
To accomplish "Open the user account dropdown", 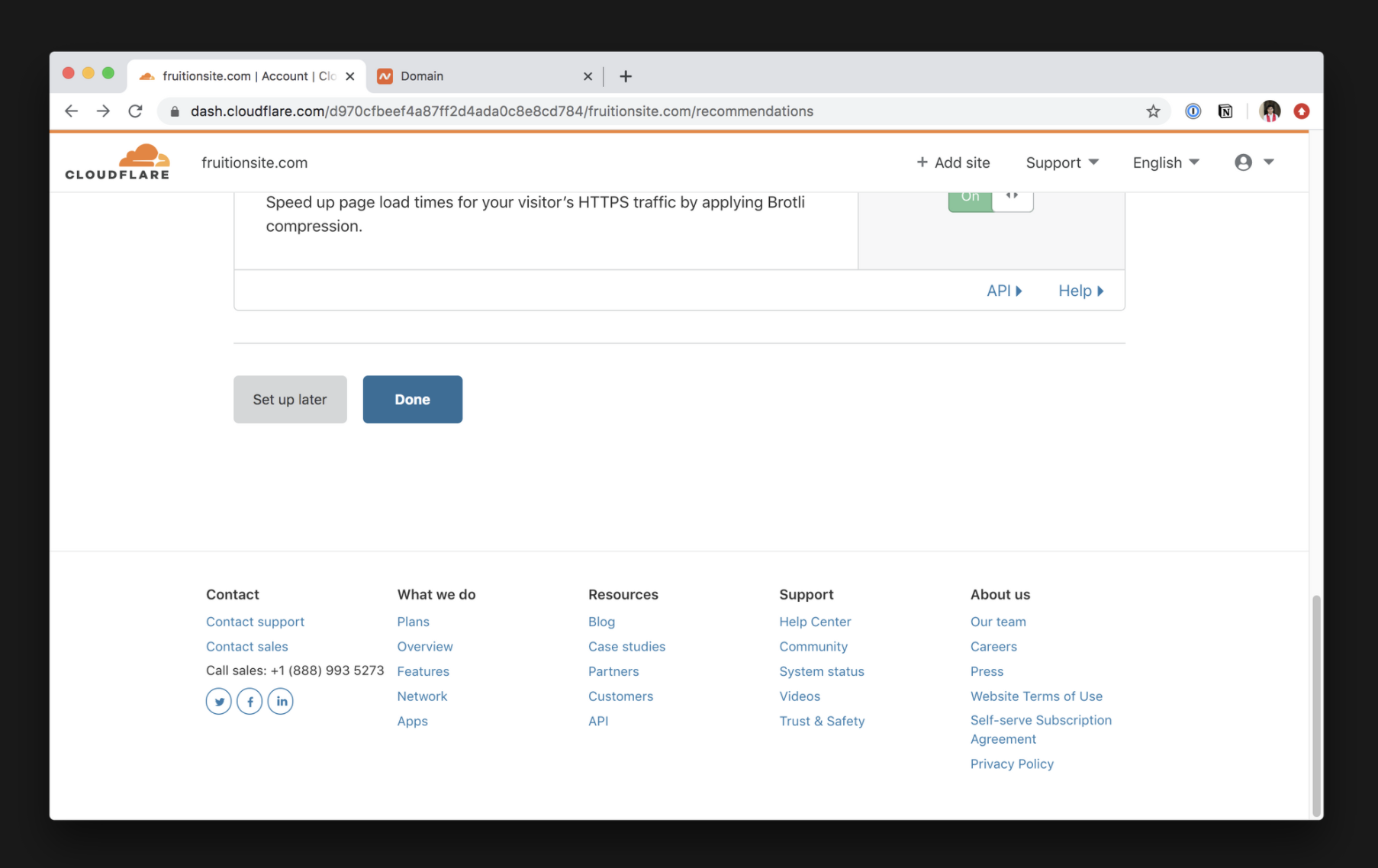I will tap(1254, 162).
